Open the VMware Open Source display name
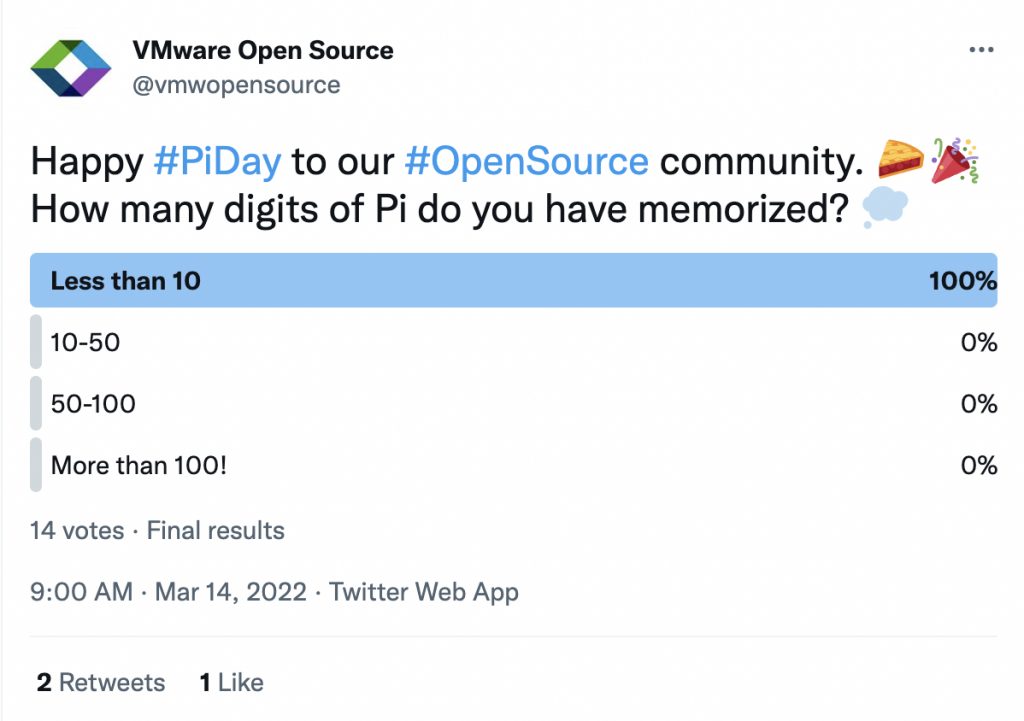The height and width of the screenshot is (721, 1024). tap(263, 50)
